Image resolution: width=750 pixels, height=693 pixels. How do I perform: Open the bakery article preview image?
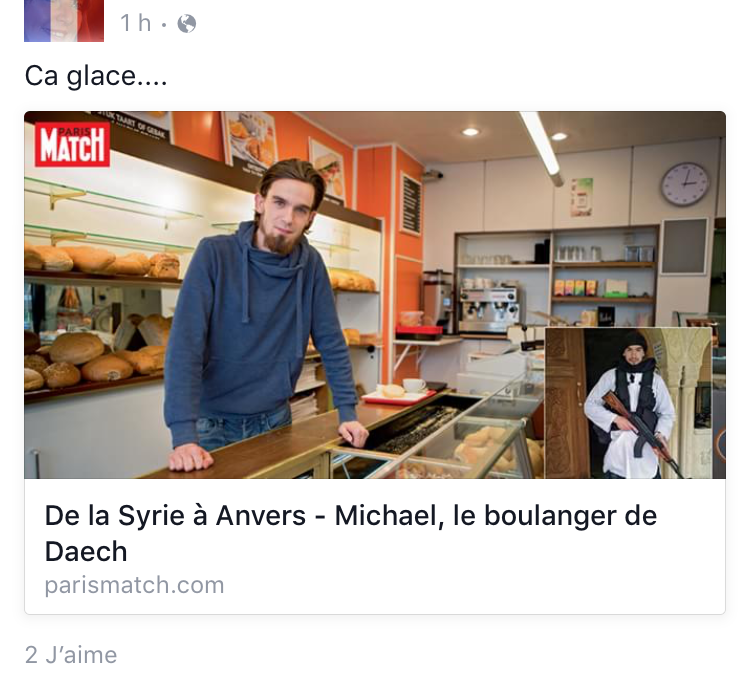(375, 295)
